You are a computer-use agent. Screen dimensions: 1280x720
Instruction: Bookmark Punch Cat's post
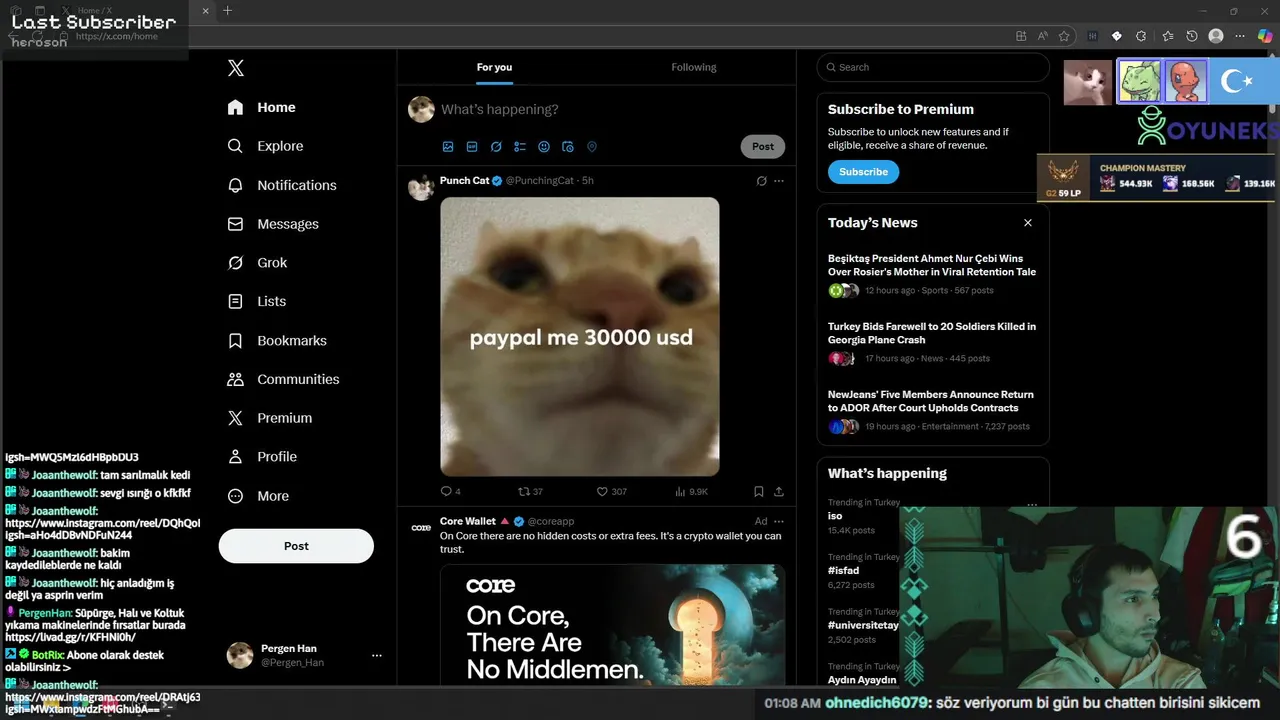759,491
